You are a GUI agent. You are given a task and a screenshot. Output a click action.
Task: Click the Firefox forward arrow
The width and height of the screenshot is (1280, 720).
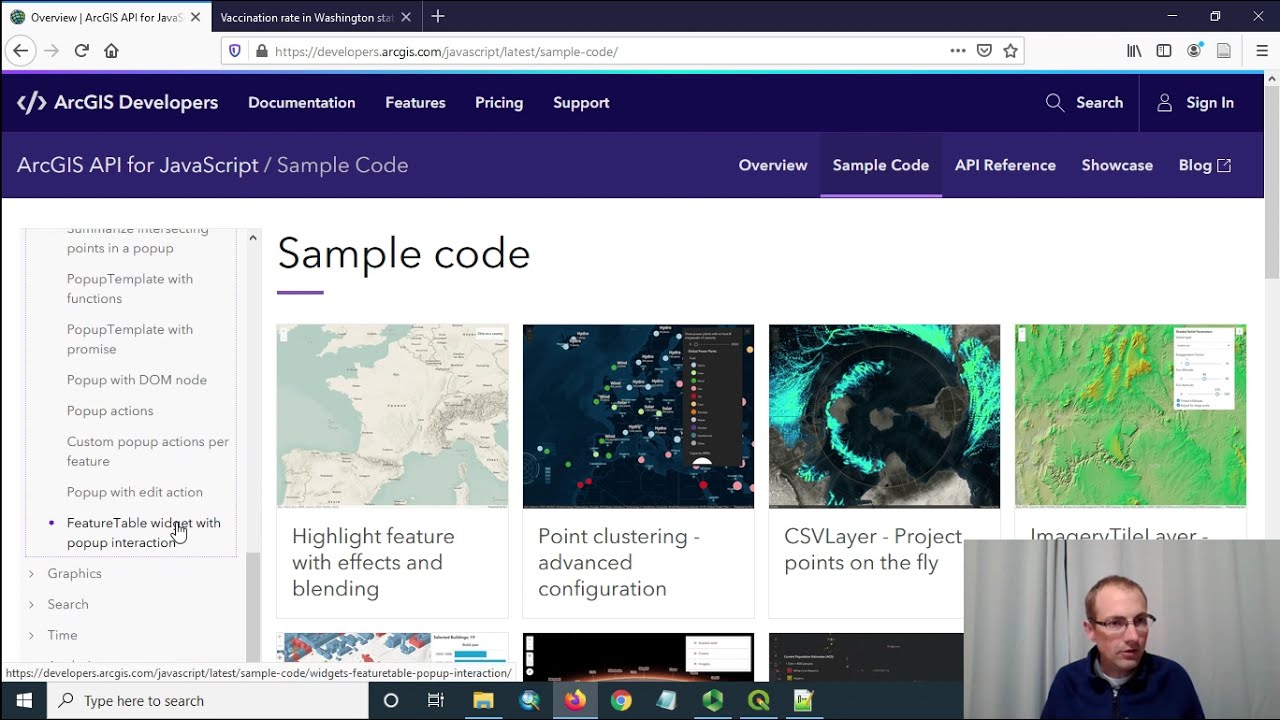point(52,51)
